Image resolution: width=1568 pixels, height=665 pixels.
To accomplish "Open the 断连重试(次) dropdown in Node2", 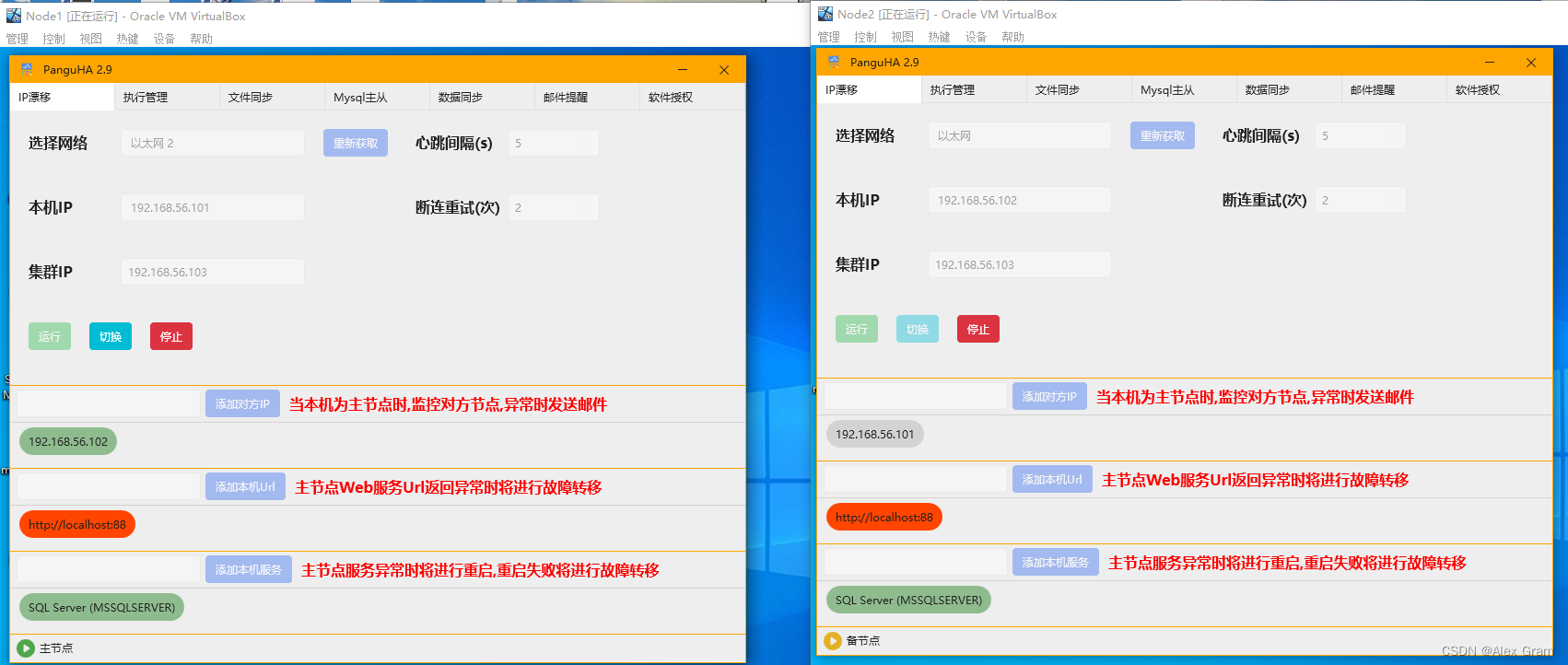I will pyautogui.click(x=1361, y=200).
